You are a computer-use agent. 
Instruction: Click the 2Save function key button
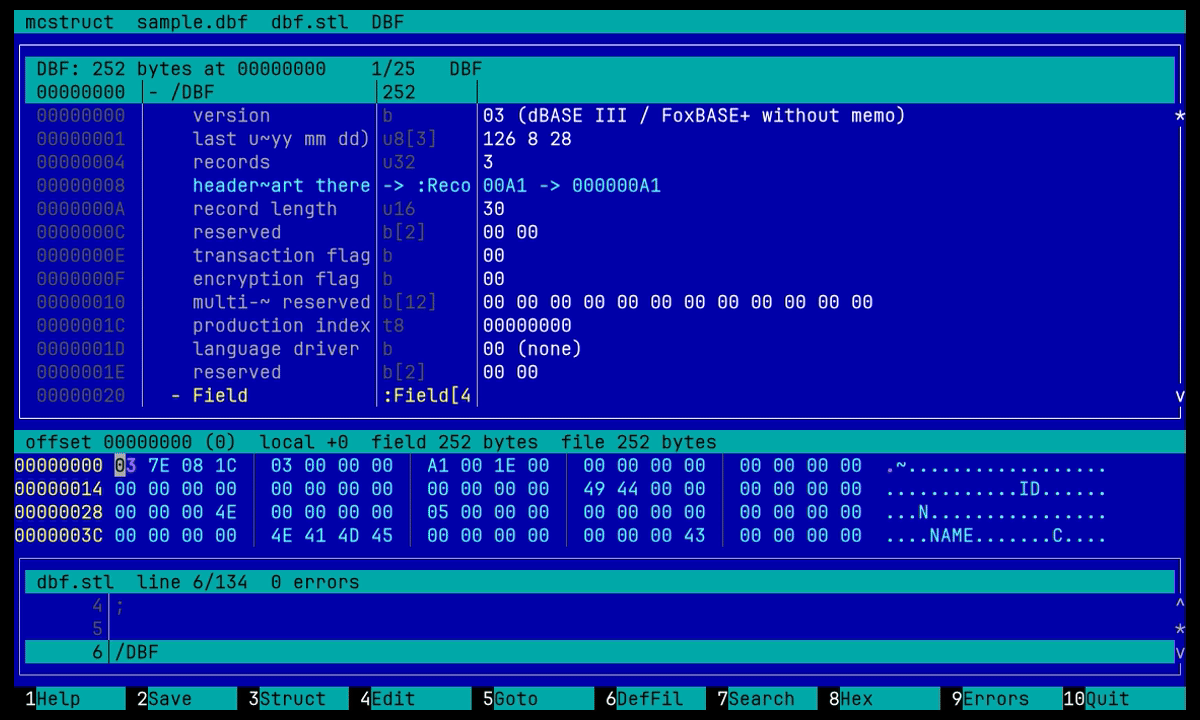point(187,699)
